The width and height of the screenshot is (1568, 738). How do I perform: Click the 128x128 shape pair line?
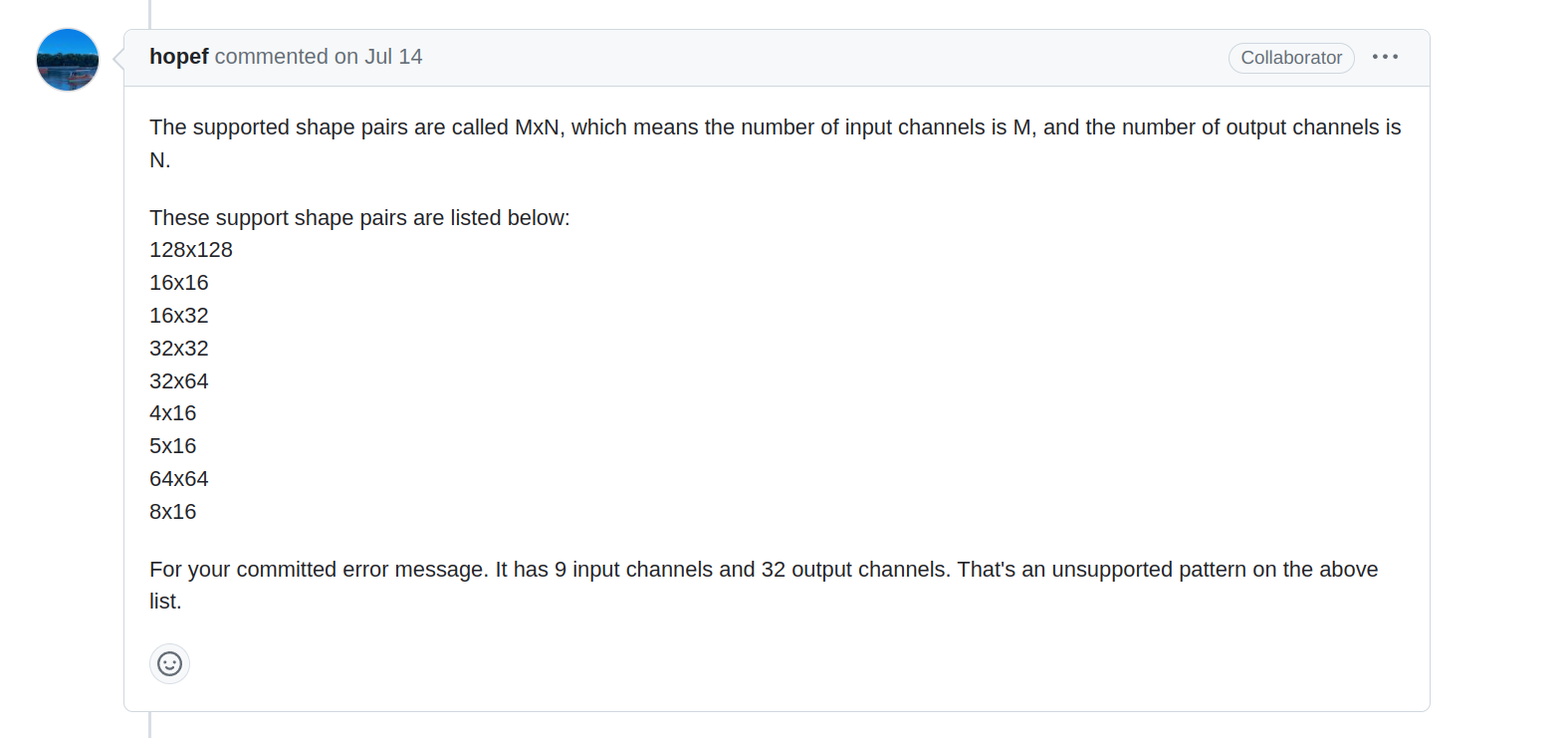pos(191,250)
